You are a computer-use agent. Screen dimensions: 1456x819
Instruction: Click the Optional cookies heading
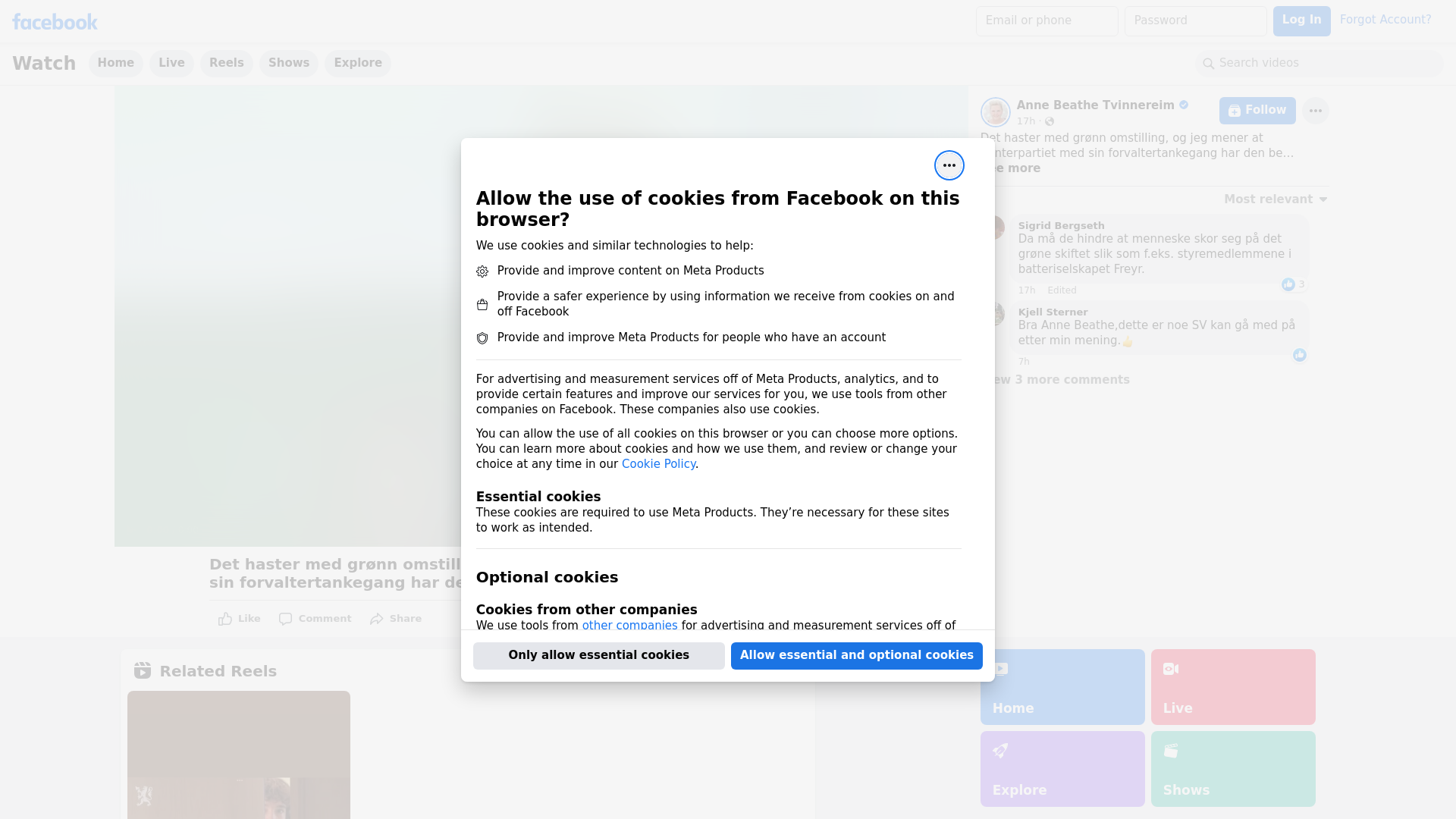point(547,577)
